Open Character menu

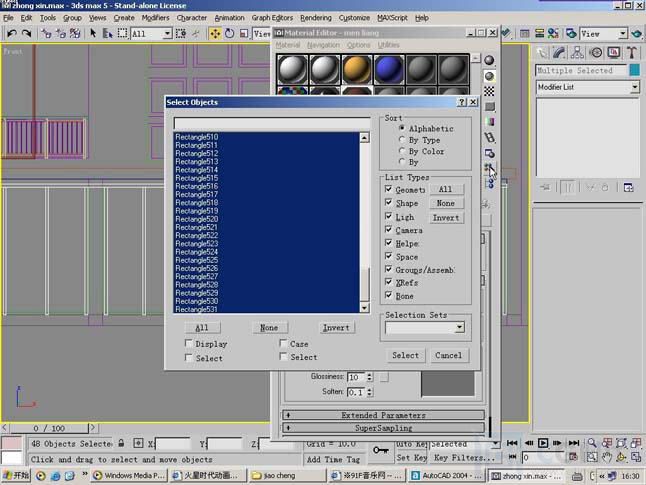click(192, 18)
